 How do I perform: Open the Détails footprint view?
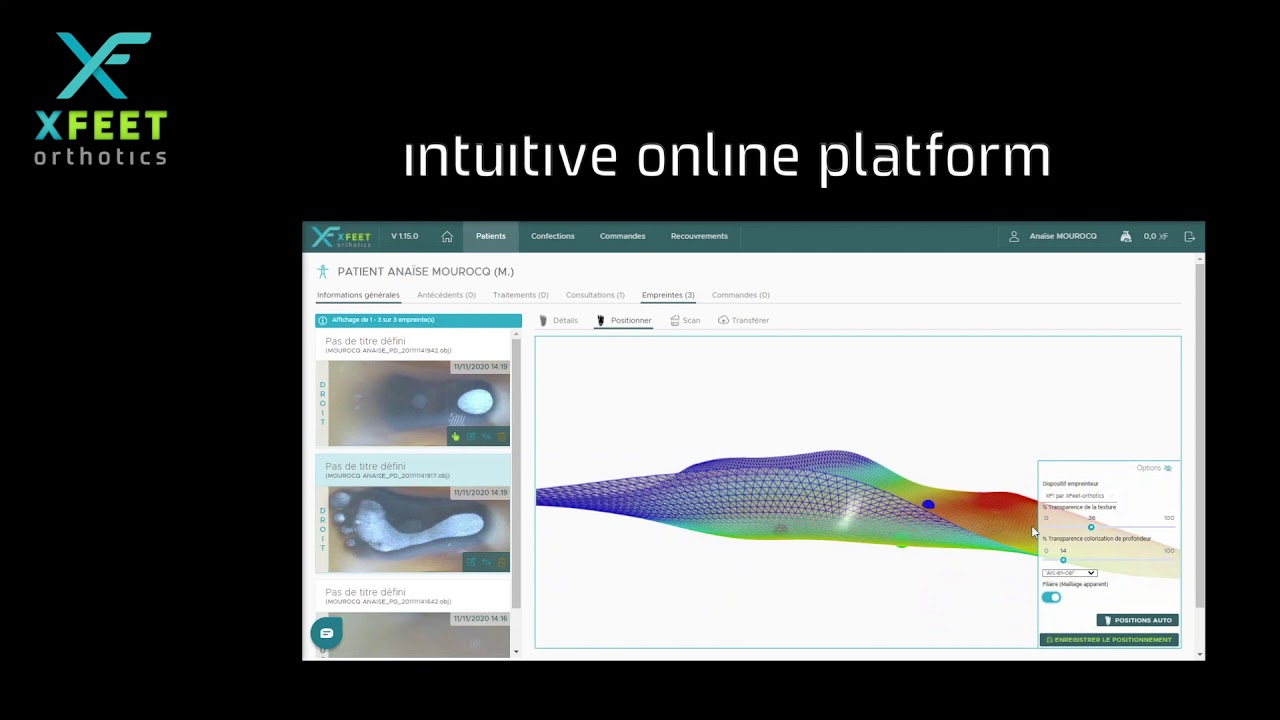point(558,321)
